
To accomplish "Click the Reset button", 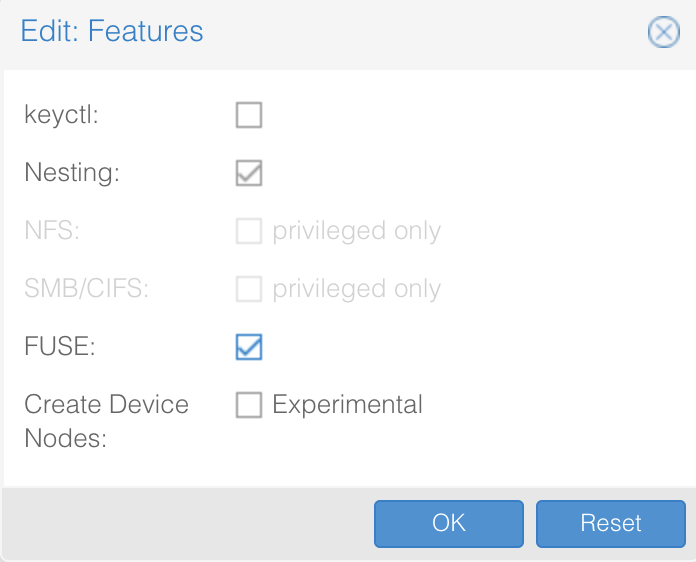I will (611, 523).
